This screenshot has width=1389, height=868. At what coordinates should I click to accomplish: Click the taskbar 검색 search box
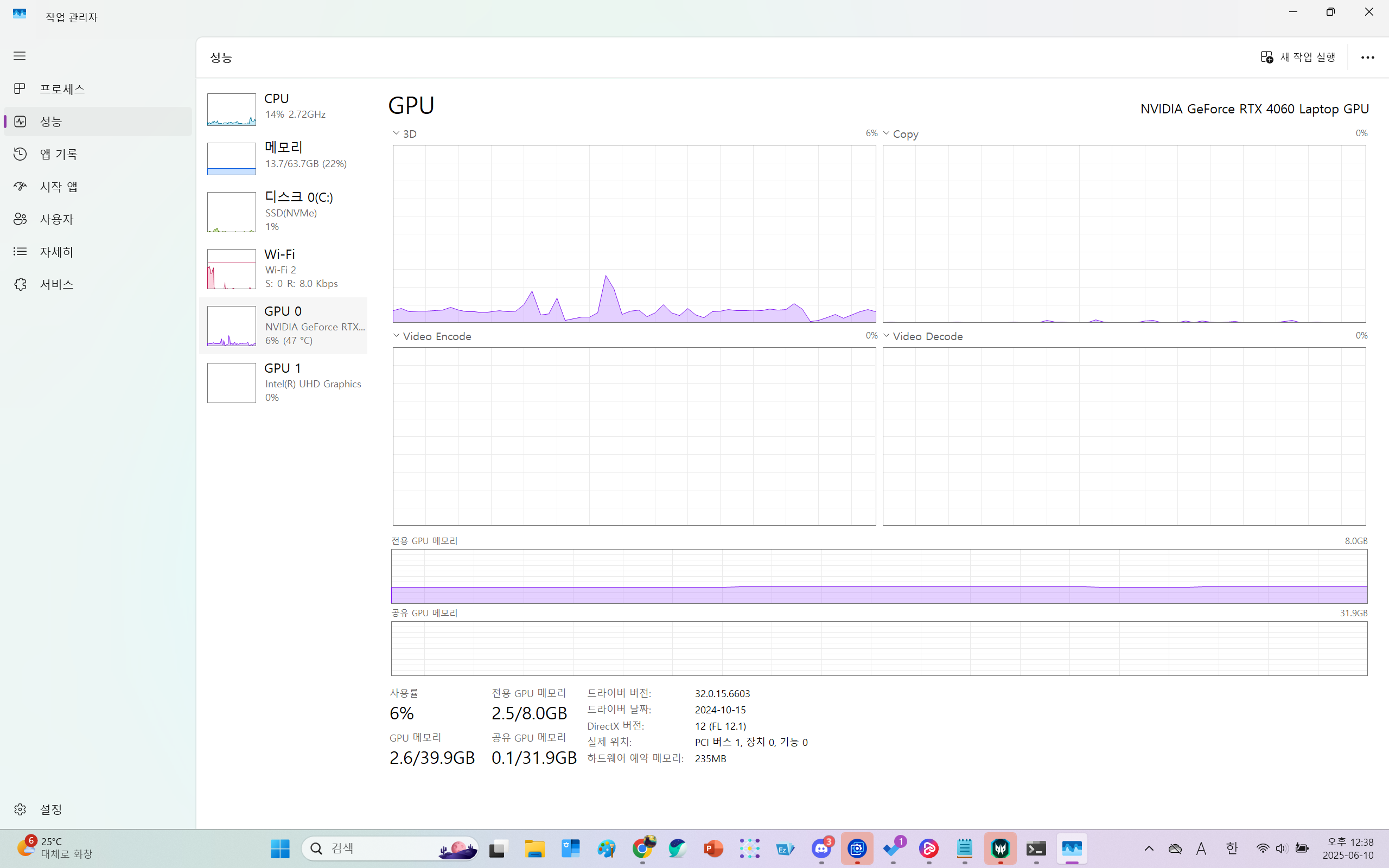(x=390, y=848)
